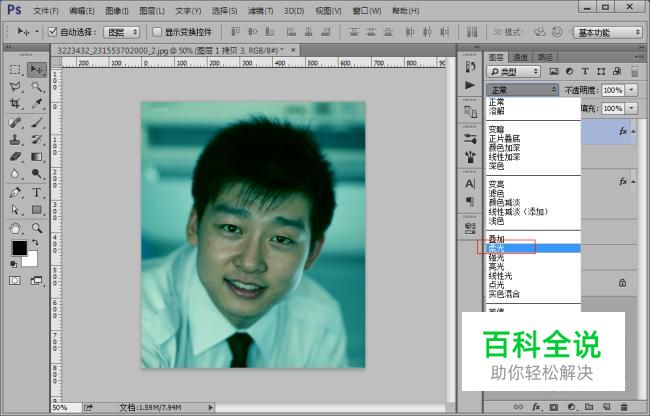Select the Horizontal Type tool
The image size is (650, 416).
tap(36, 193)
